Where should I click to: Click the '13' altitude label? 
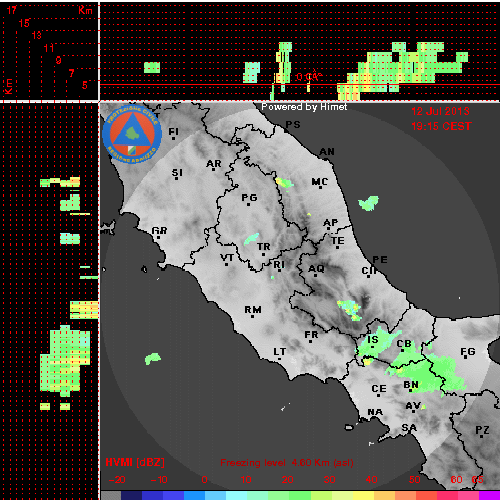(x=37, y=35)
